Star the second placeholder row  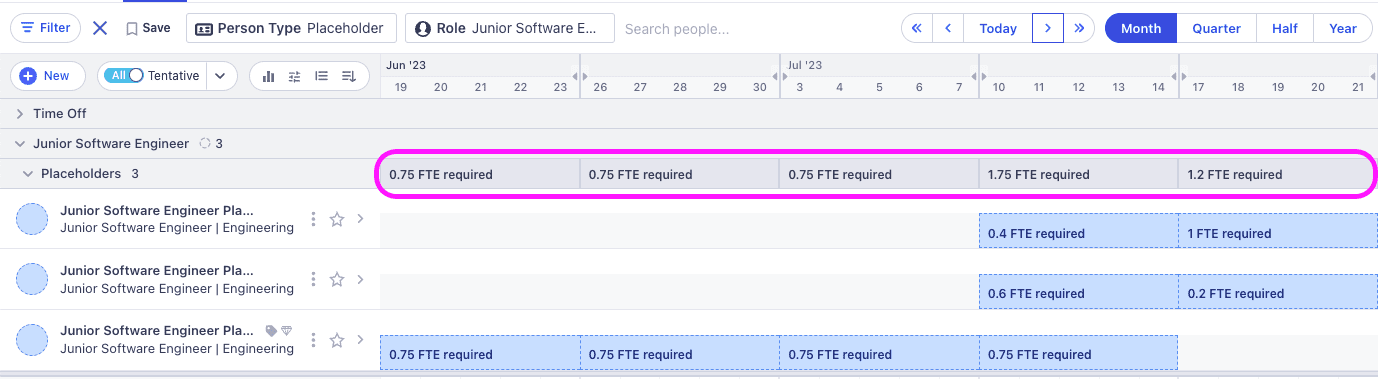coord(337,279)
